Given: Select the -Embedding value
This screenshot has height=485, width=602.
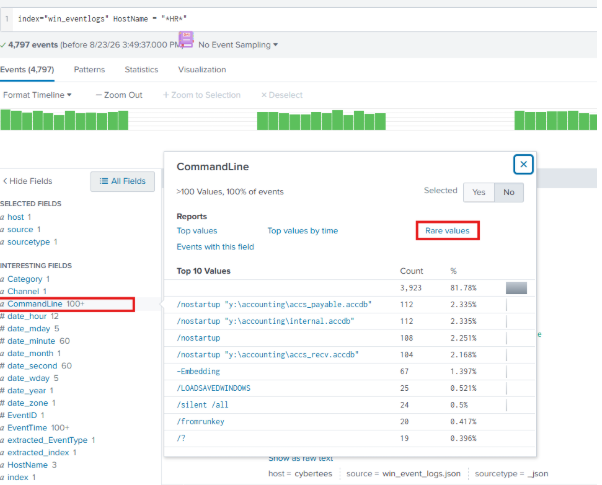Looking at the screenshot, I should pos(198,371).
